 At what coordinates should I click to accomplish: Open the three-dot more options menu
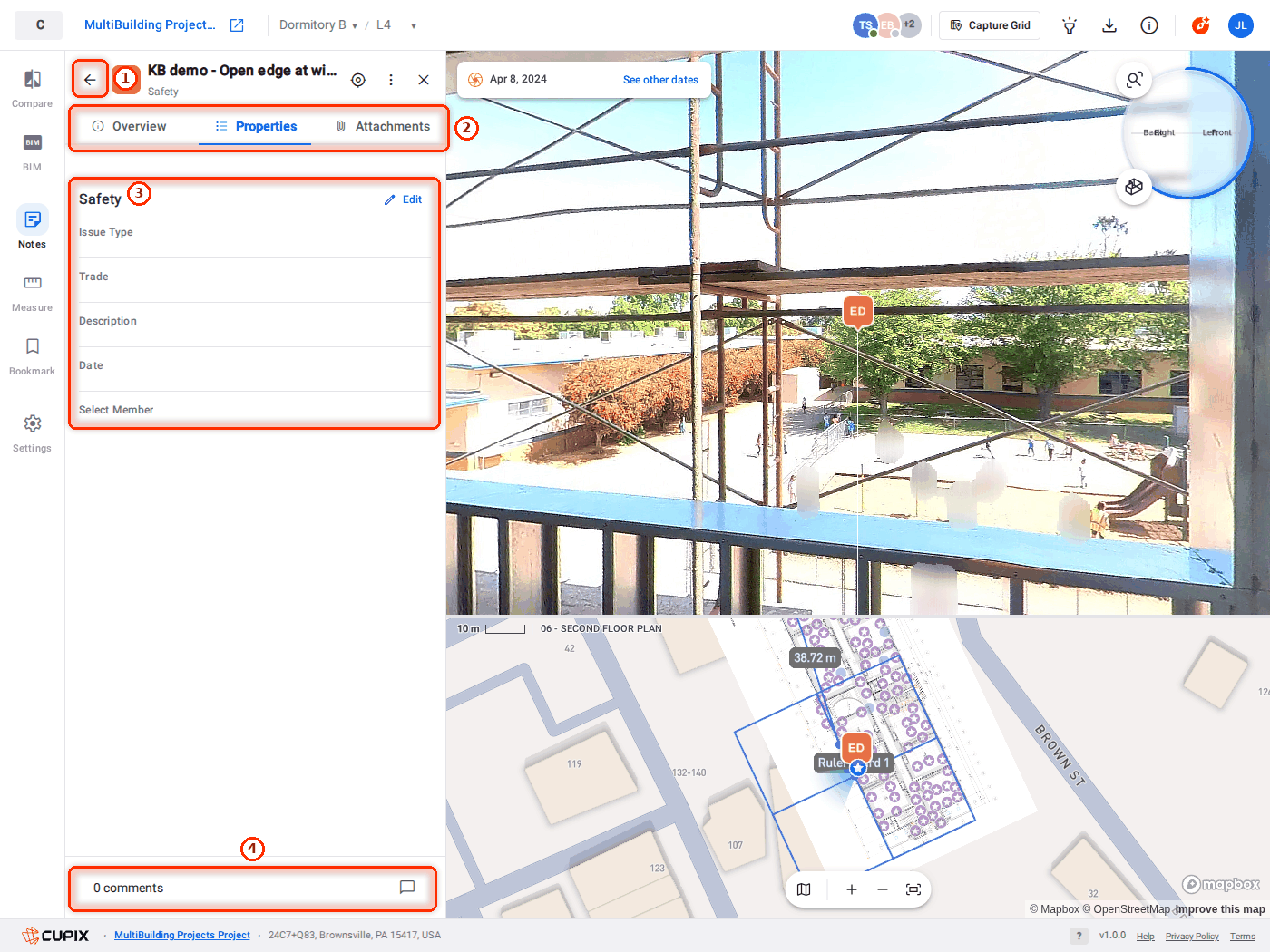click(x=391, y=80)
